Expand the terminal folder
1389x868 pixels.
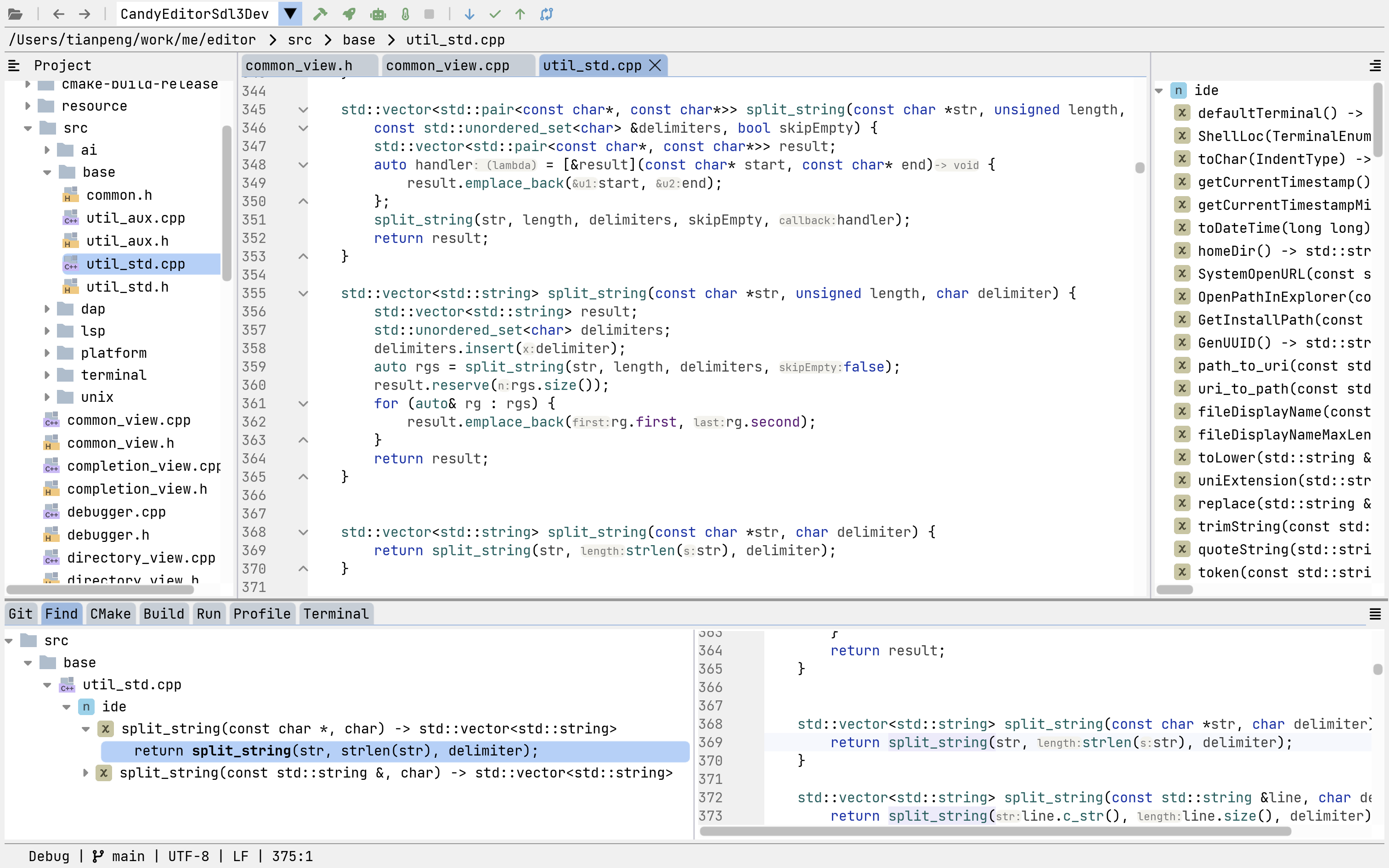tap(47, 375)
